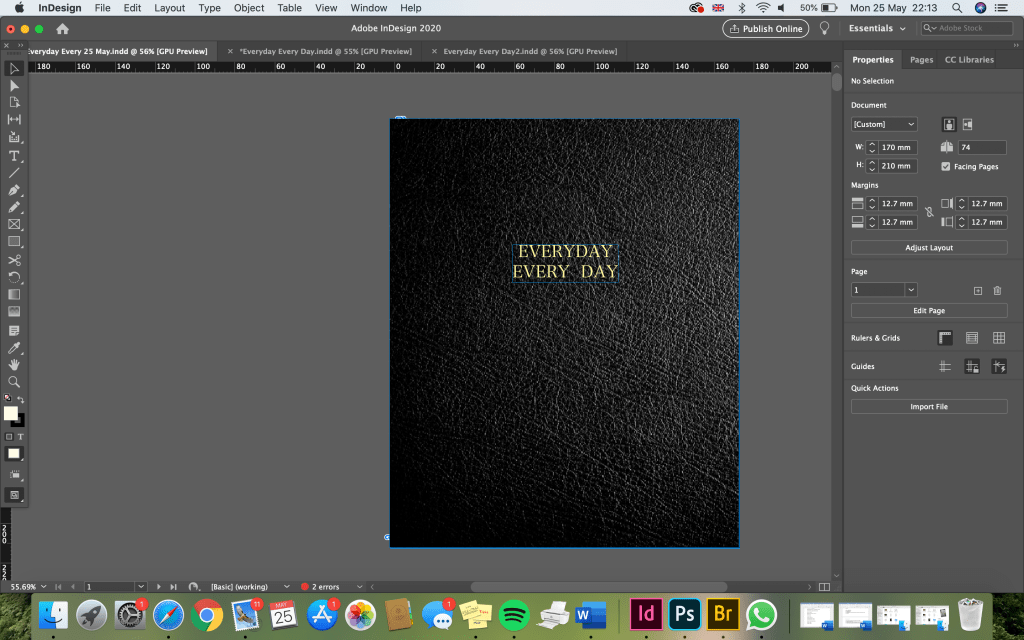The height and width of the screenshot is (640, 1024).
Task: Select the Pen tool
Action: tap(14, 190)
